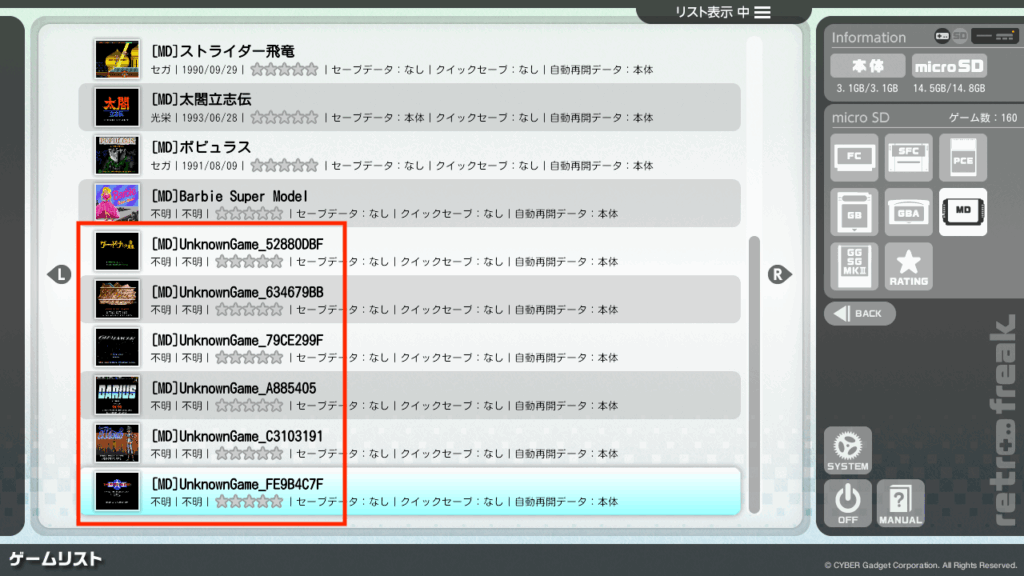Select the GG SG MKIII console icon
This screenshot has height=576, width=1024.
click(x=854, y=266)
